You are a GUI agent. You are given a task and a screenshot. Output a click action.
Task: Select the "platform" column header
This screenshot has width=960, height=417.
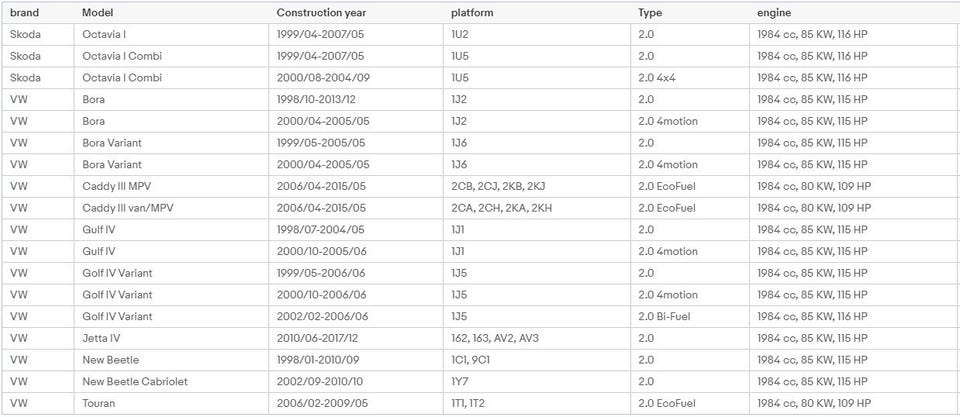[x=472, y=13]
